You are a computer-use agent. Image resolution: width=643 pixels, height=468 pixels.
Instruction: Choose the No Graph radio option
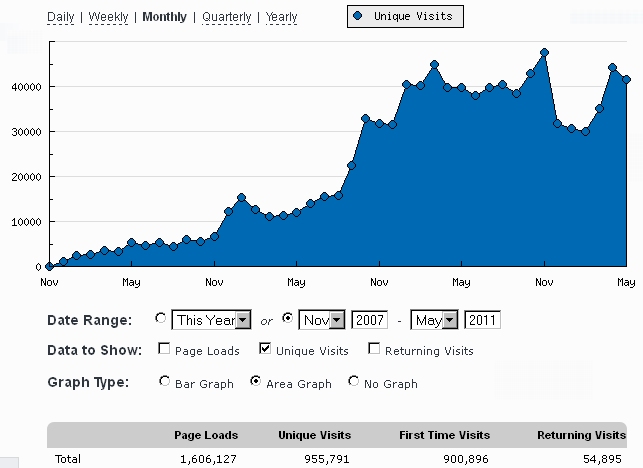tap(353, 382)
